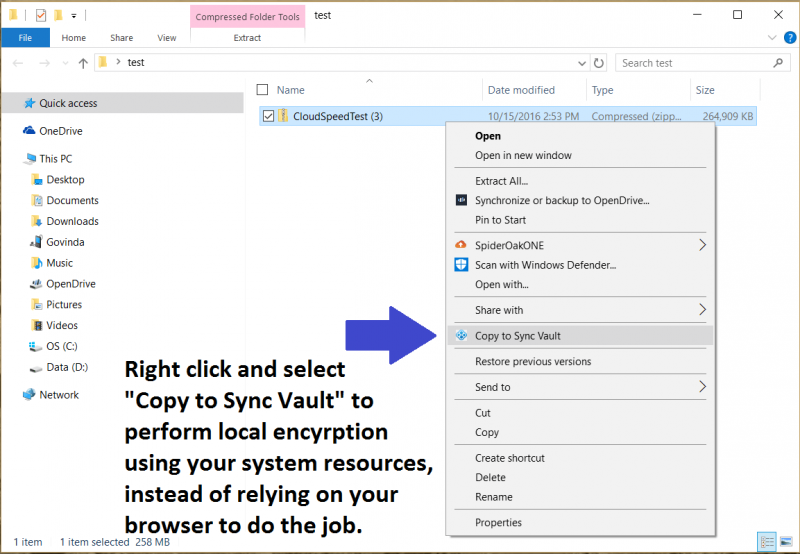800x554 pixels.
Task: Switch to Details view icon in status bar
Action: pyautogui.click(x=767, y=542)
